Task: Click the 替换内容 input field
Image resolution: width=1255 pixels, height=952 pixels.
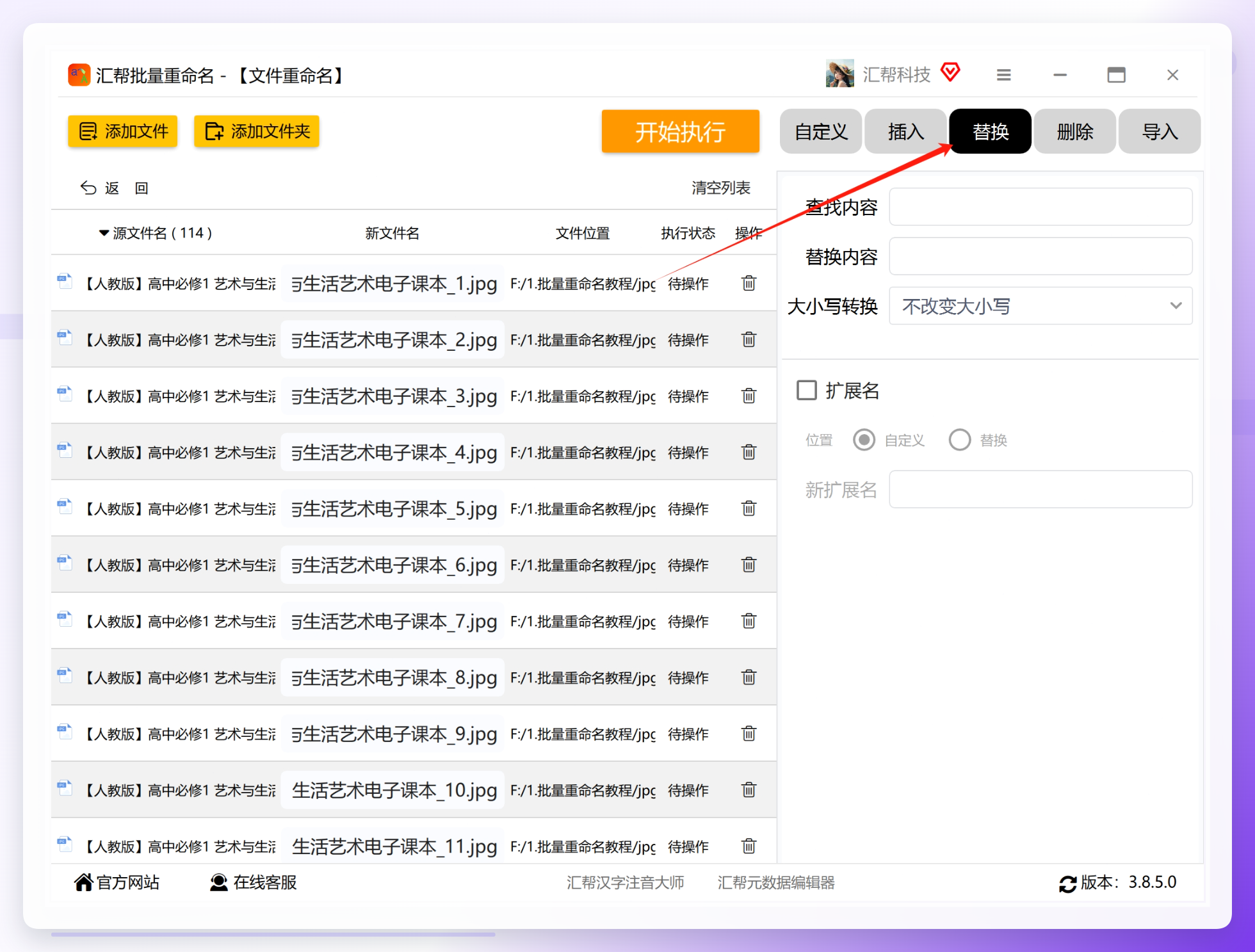Action: [x=1040, y=256]
